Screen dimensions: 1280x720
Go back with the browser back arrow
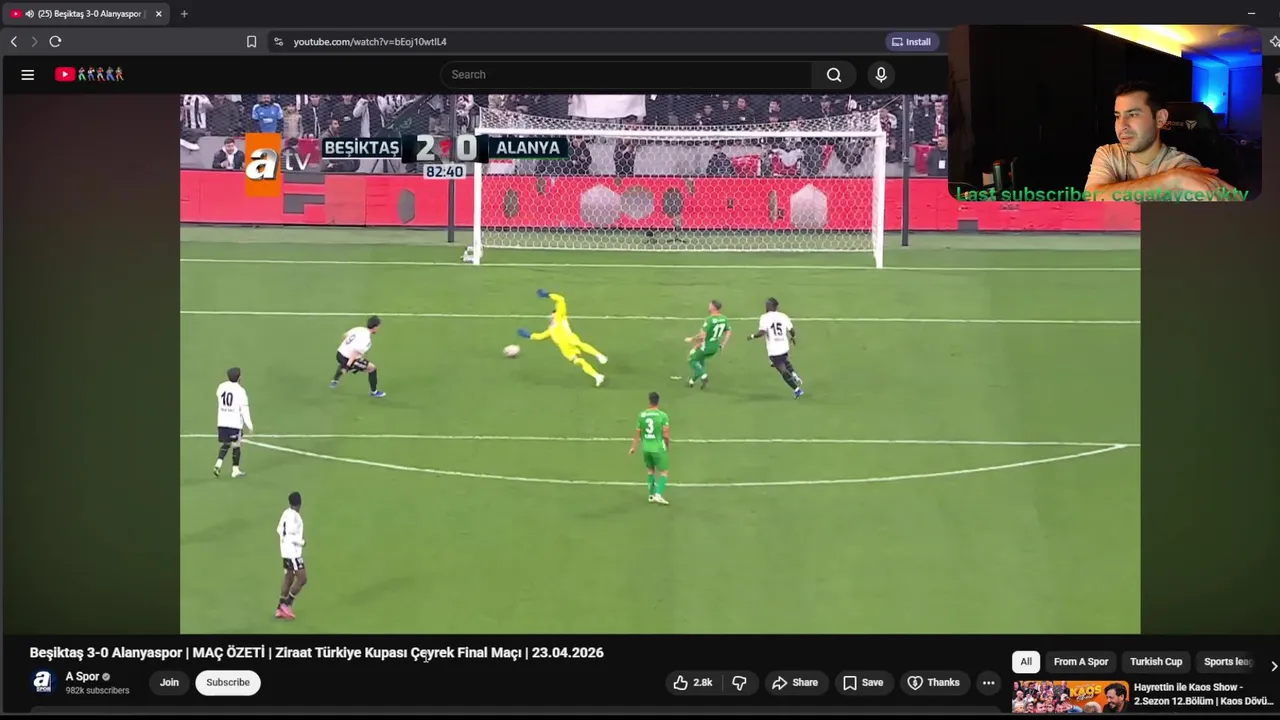tap(14, 42)
